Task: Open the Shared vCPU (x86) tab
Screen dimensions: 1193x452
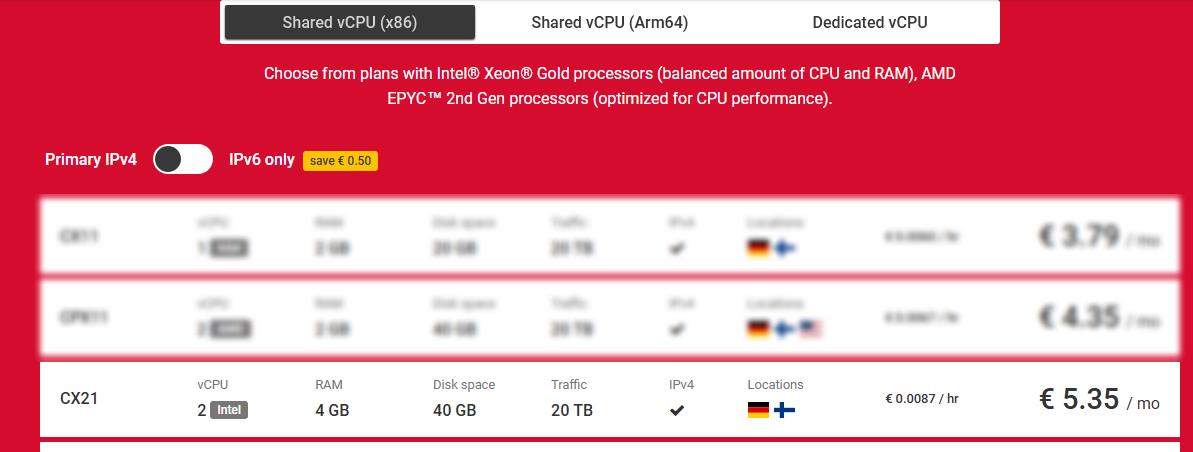Action: [349, 22]
